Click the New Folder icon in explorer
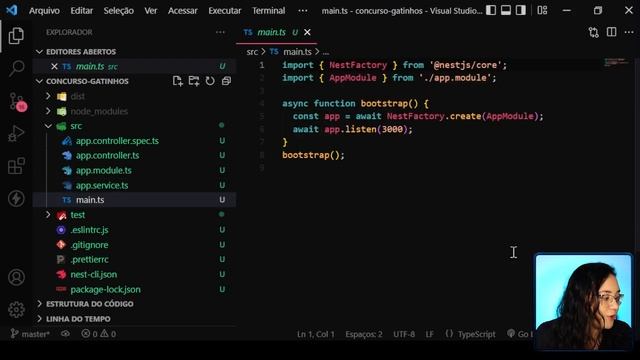 (194, 81)
